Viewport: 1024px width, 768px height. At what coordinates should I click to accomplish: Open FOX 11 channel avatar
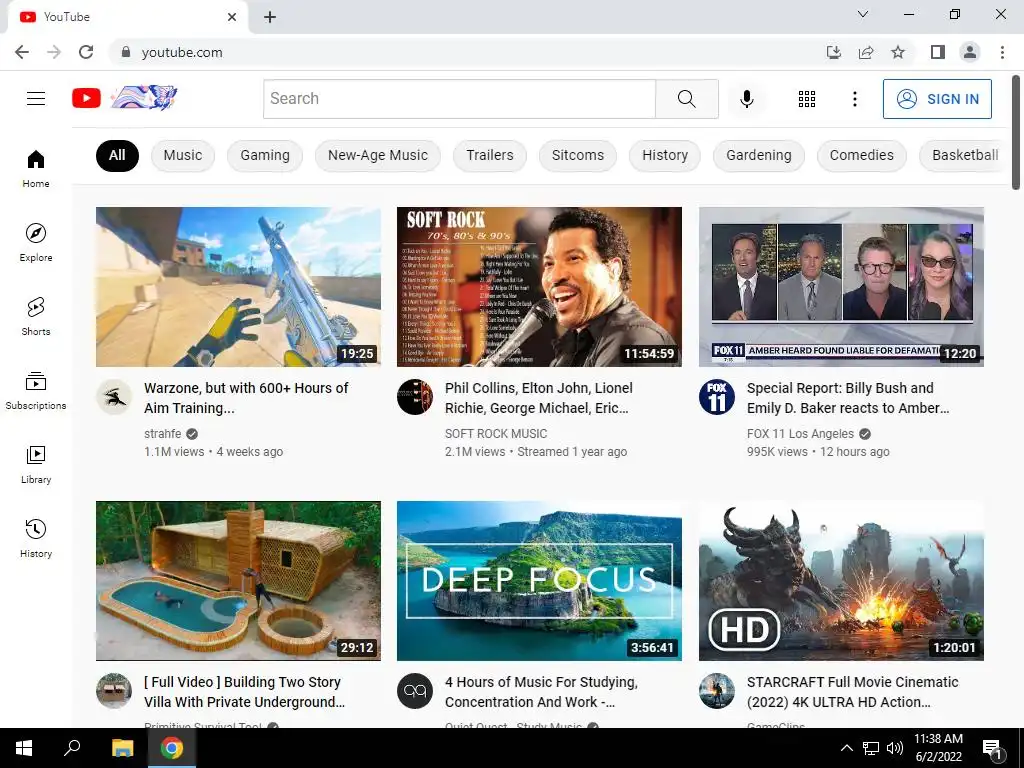[716, 396]
